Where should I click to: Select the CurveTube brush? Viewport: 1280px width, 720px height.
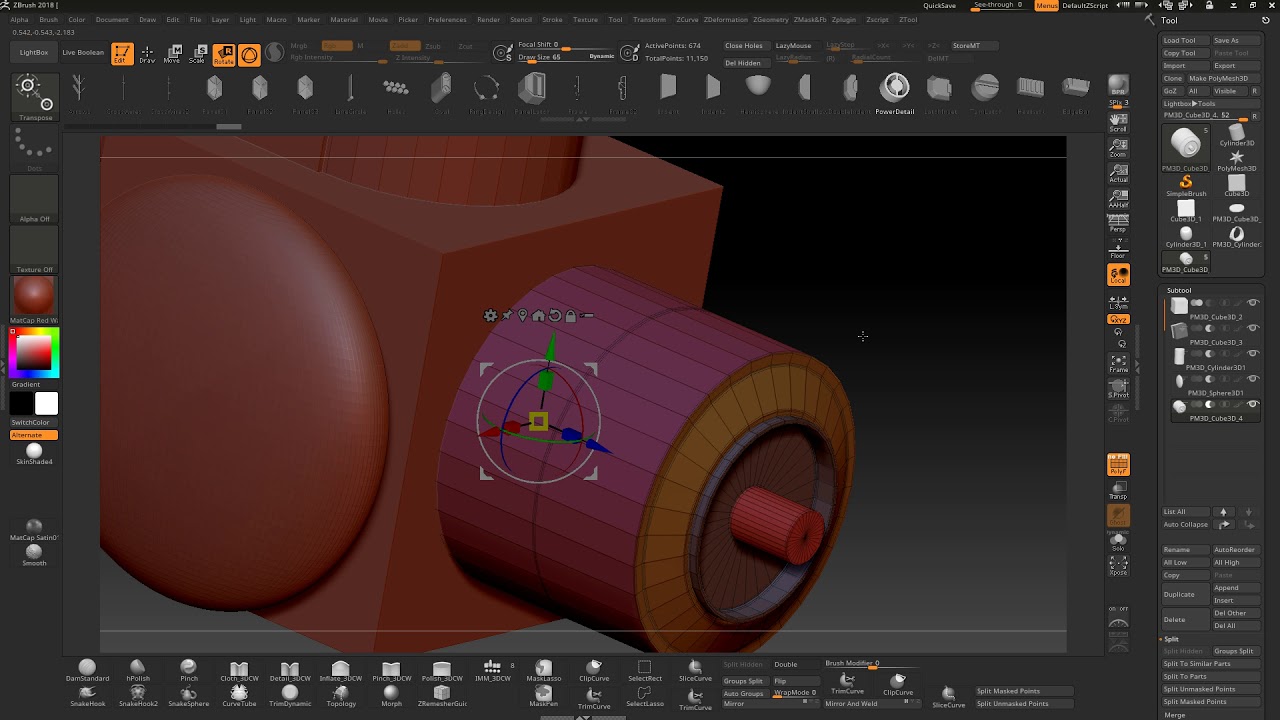(239, 696)
